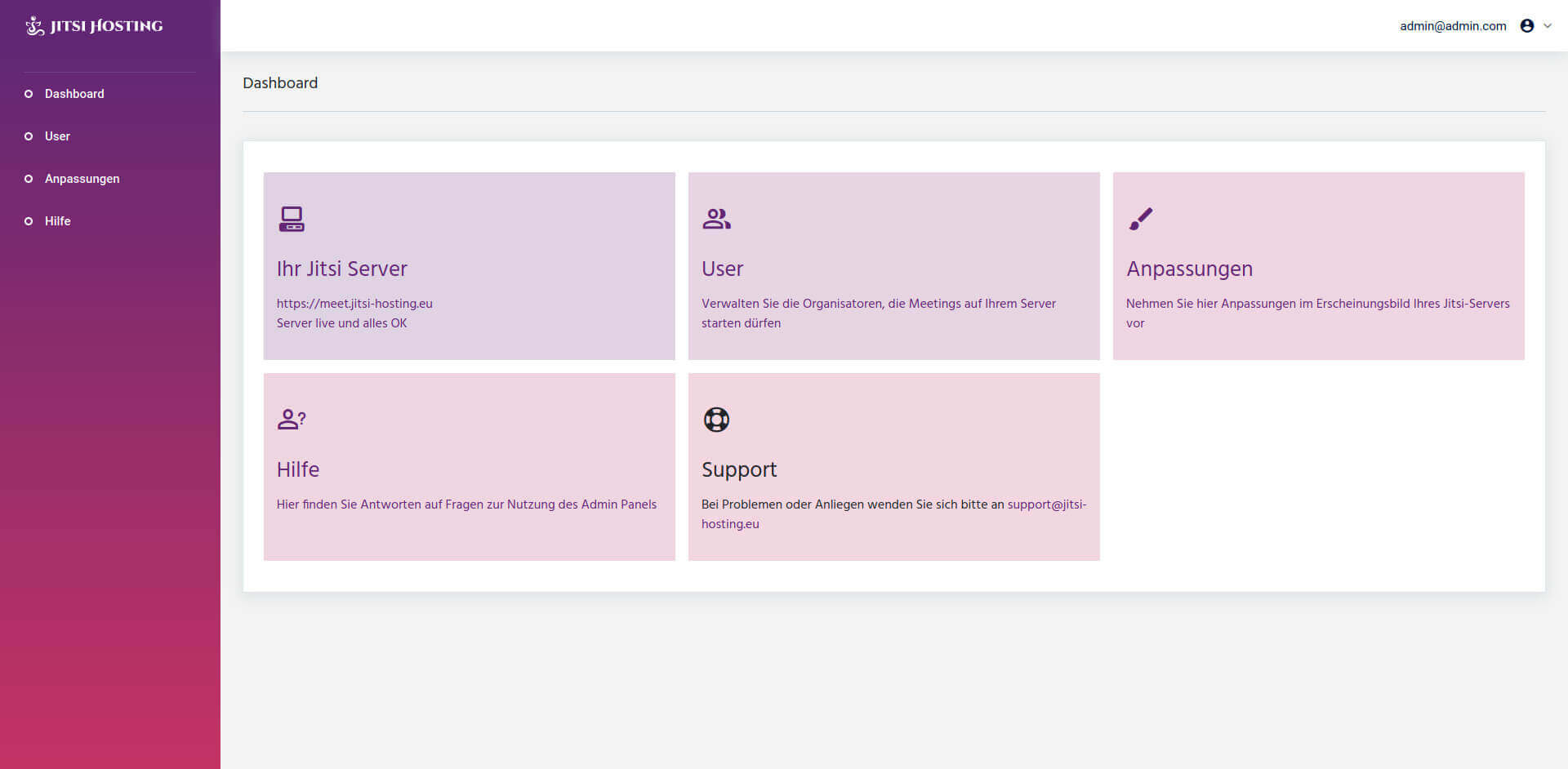Click the circle bullet beside sidebar User
This screenshot has height=769, width=1568.
[x=29, y=136]
